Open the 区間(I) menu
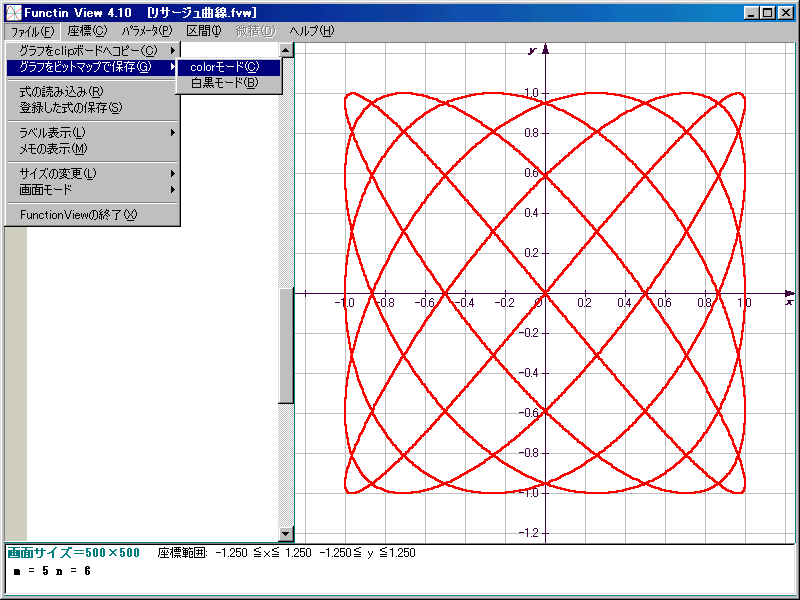 point(204,31)
